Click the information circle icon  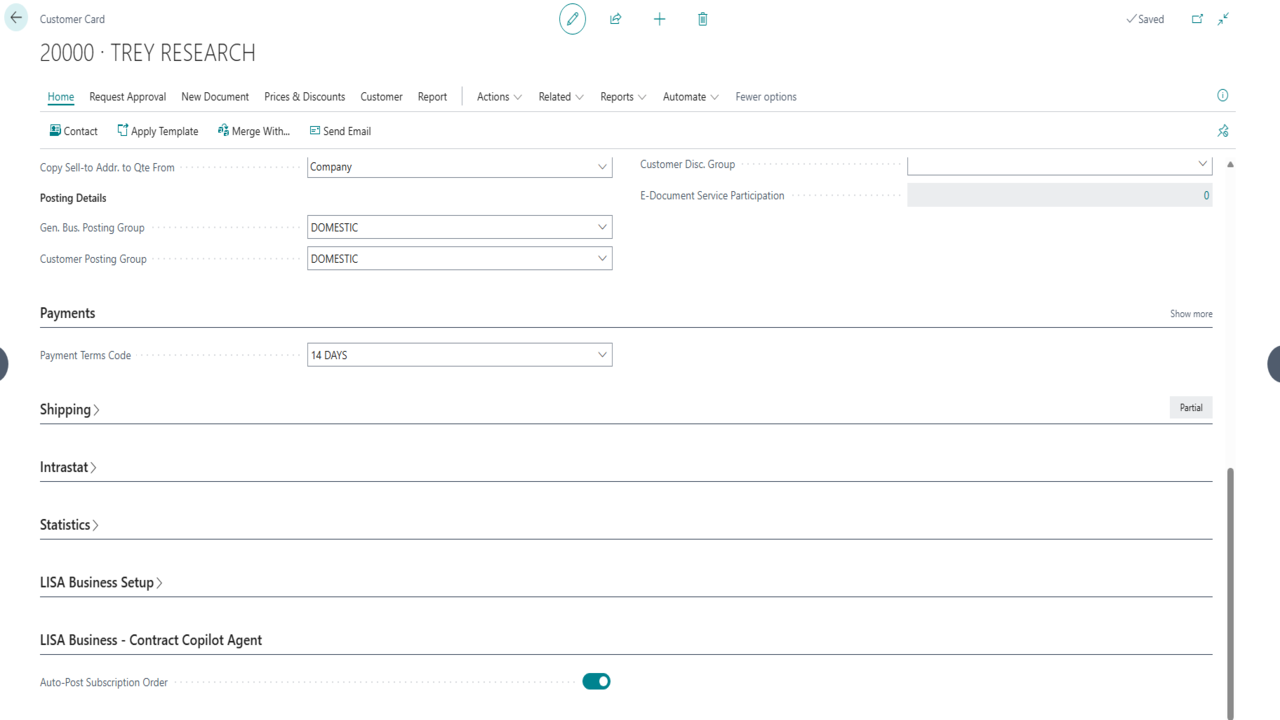1222,96
